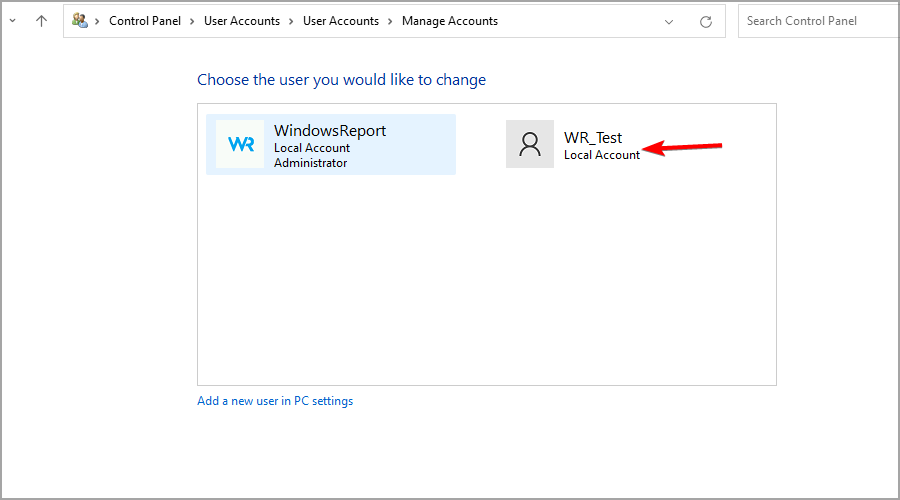This screenshot has width=900, height=500.
Task: Select the WindowsReport WR avatar picture
Action: tap(240, 144)
